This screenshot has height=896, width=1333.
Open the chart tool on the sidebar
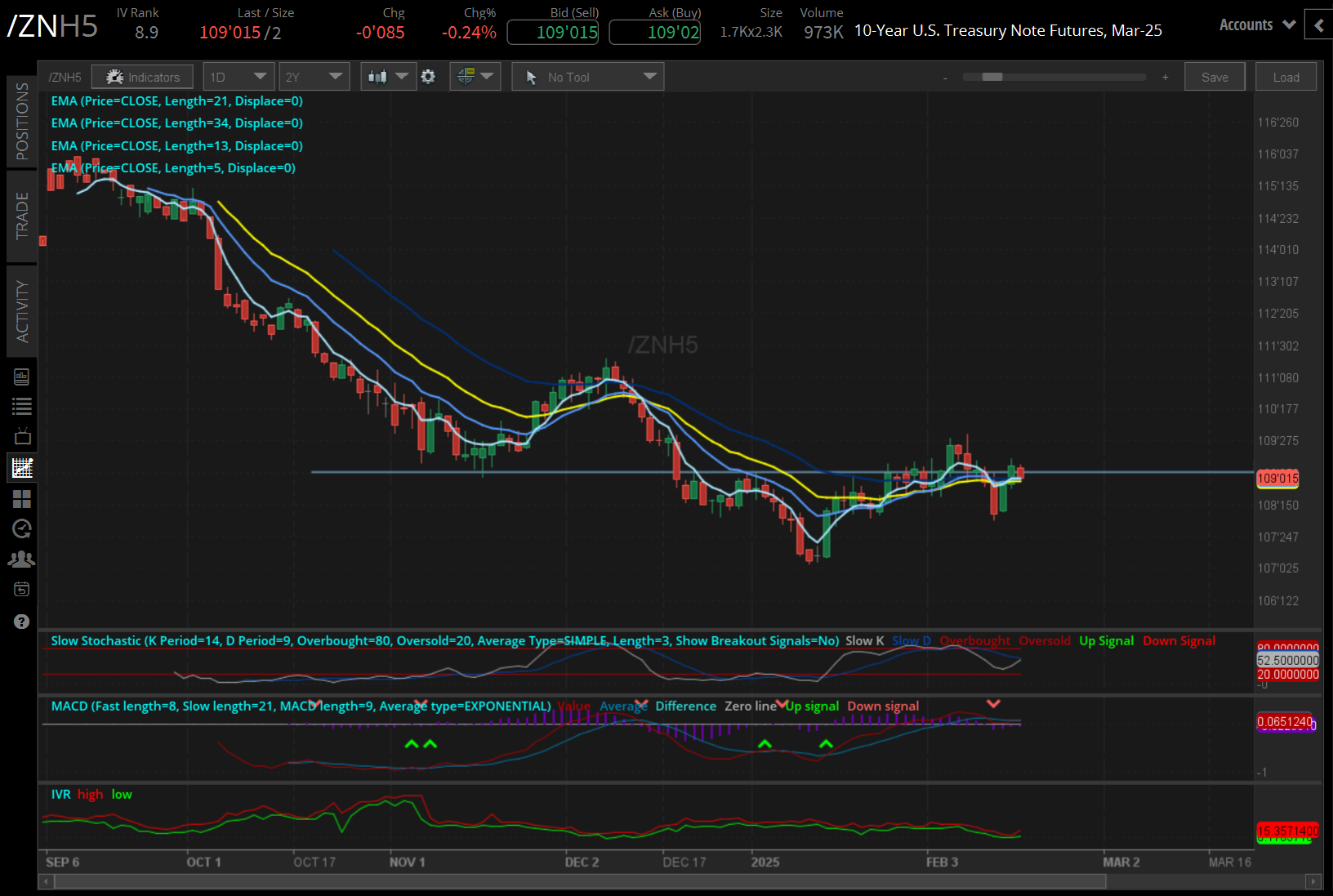click(21, 466)
